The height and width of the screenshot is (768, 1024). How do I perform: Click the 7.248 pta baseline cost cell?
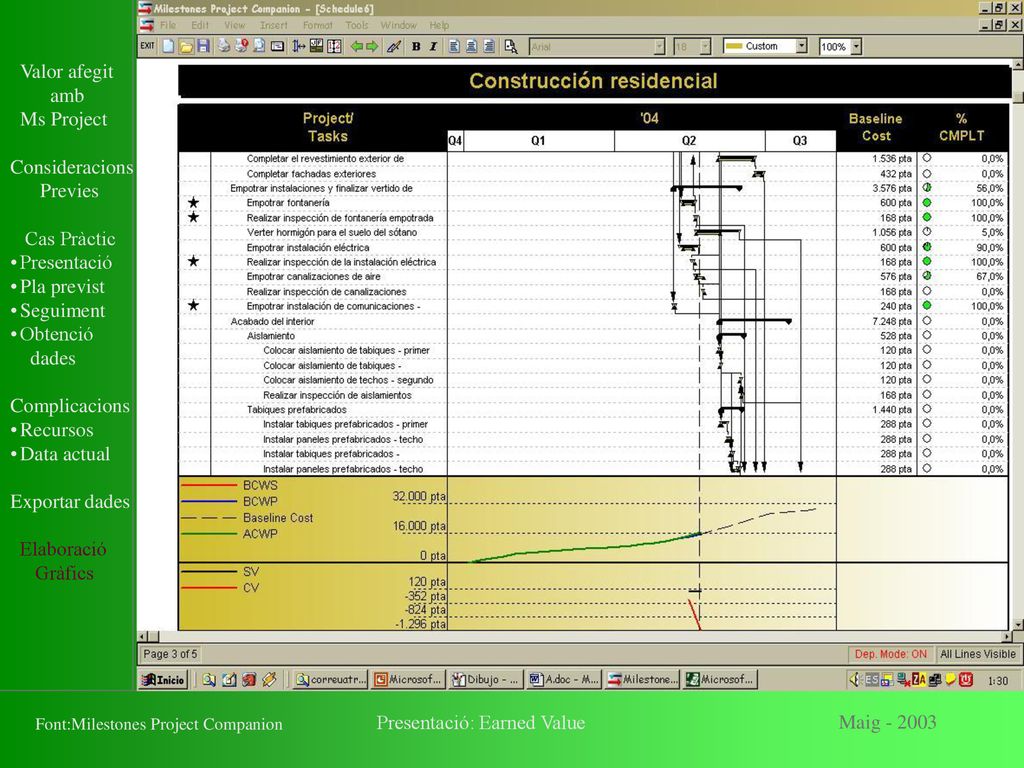click(x=892, y=321)
